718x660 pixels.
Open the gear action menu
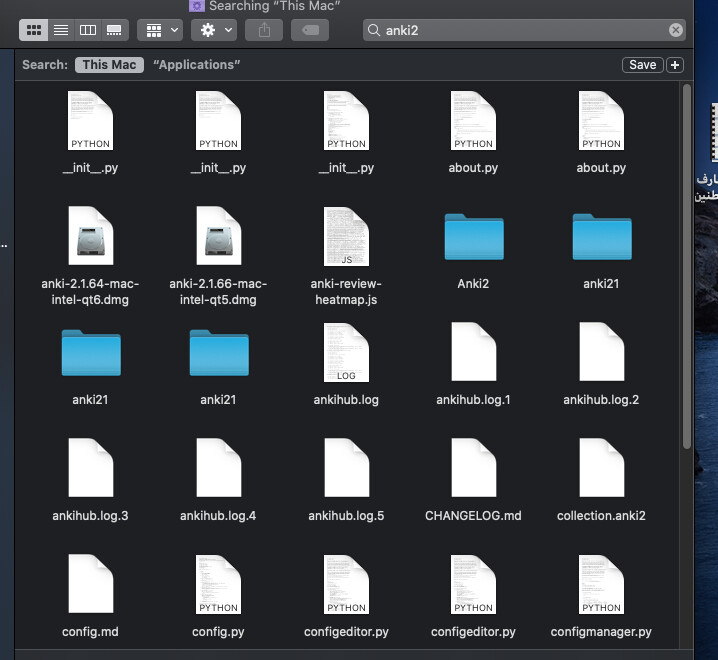pyautogui.click(x=216, y=30)
